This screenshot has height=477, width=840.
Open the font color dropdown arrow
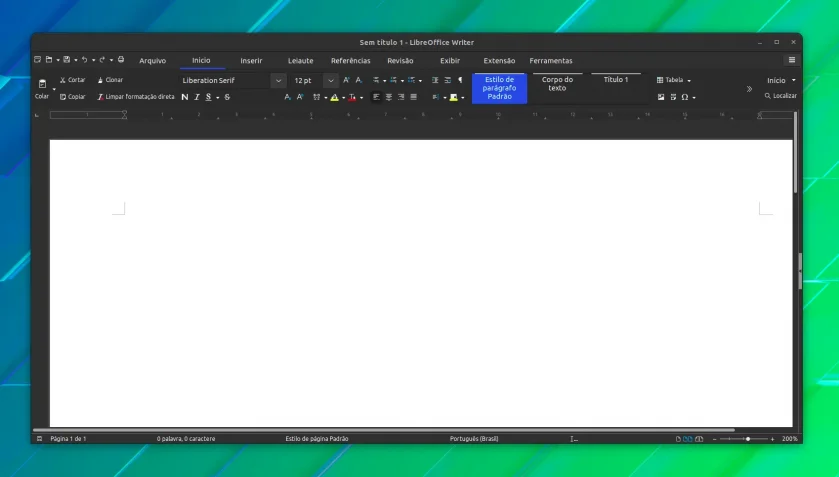tap(362, 98)
